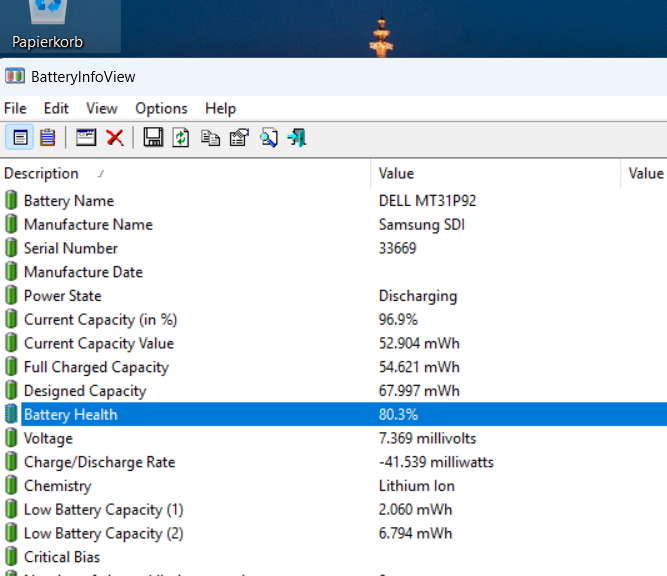Click the BatteryInfoView title bar app icon
The height and width of the screenshot is (576, 667).
(x=15, y=77)
